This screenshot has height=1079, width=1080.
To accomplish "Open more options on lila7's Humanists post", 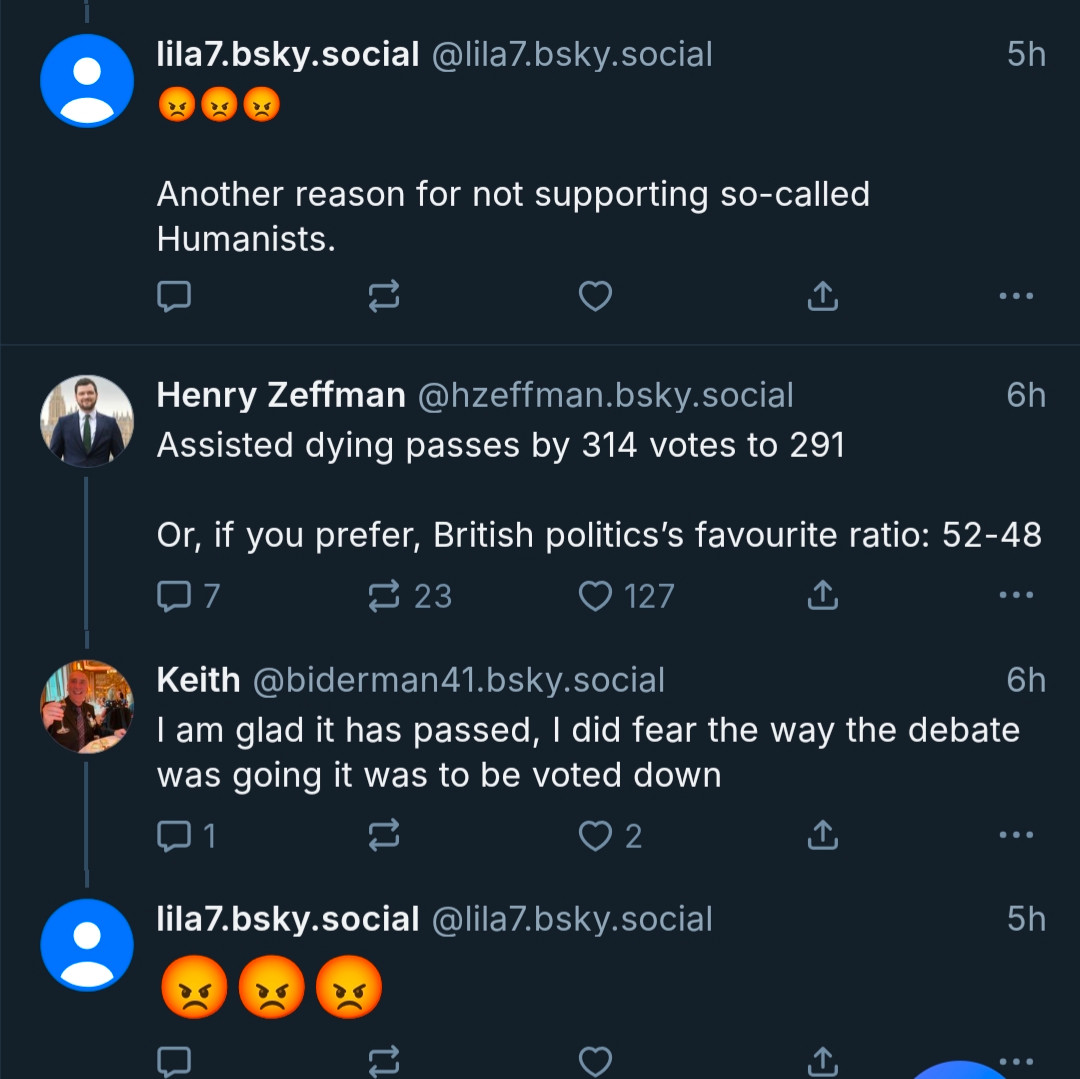I will pyautogui.click(x=1016, y=296).
